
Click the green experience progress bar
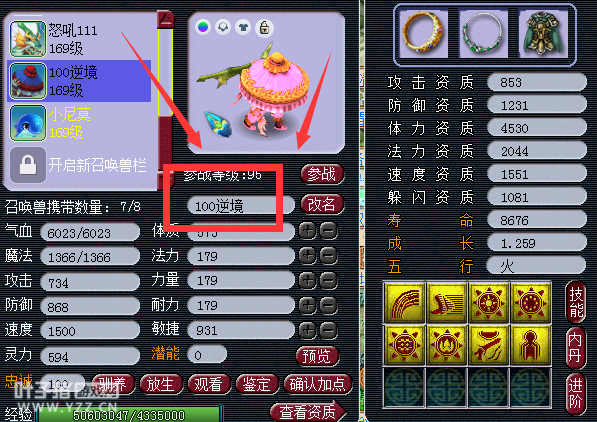point(129,414)
